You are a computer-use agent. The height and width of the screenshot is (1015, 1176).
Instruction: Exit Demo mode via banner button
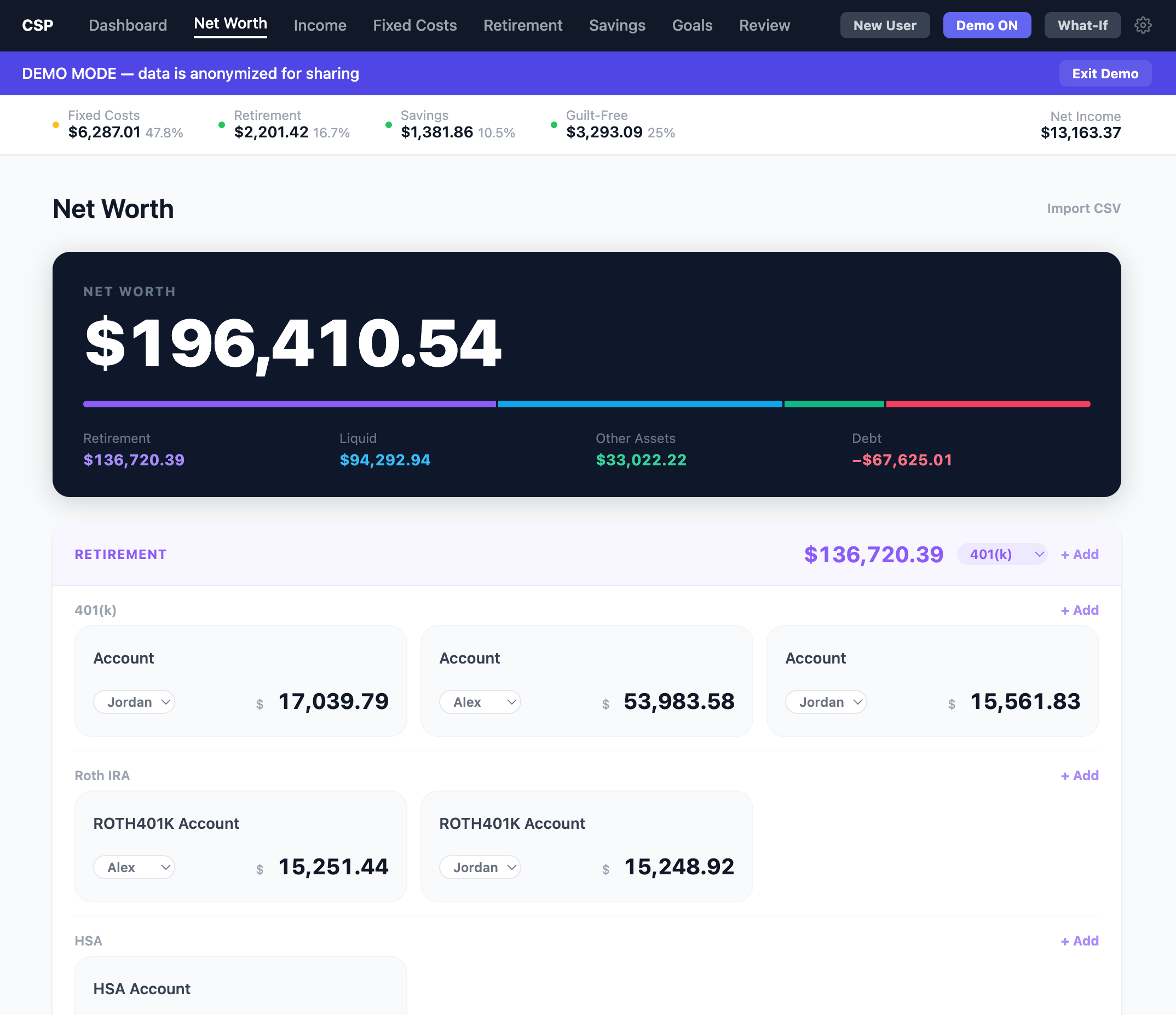[1105, 73]
